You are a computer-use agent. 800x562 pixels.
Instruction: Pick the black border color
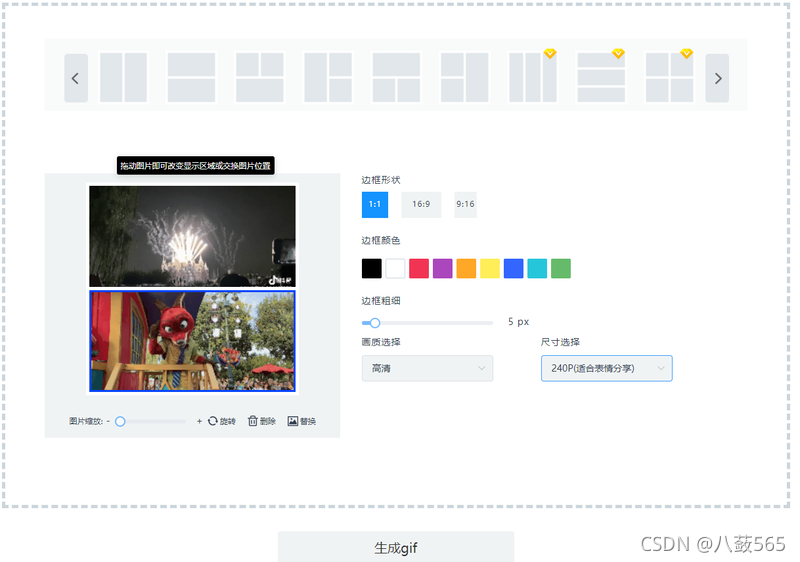pos(371,268)
